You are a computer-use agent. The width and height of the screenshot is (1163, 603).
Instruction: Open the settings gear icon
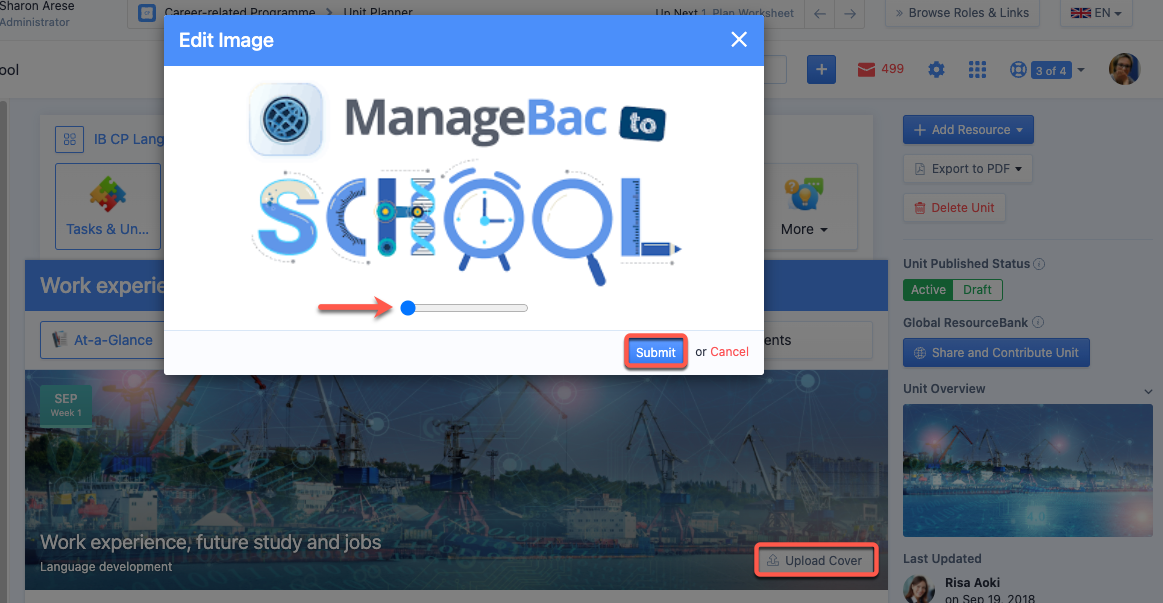[x=936, y=70]
